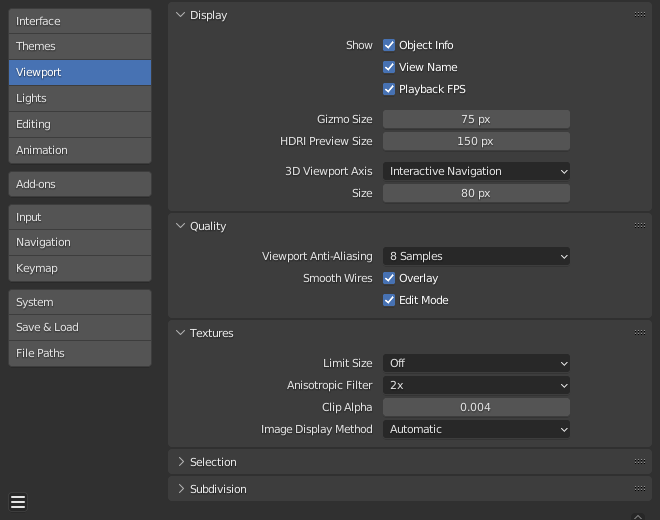This screenshot has height=520, width=660.
Task: Click the Quality panel drag grip icon
Action: tap(639, 226)
